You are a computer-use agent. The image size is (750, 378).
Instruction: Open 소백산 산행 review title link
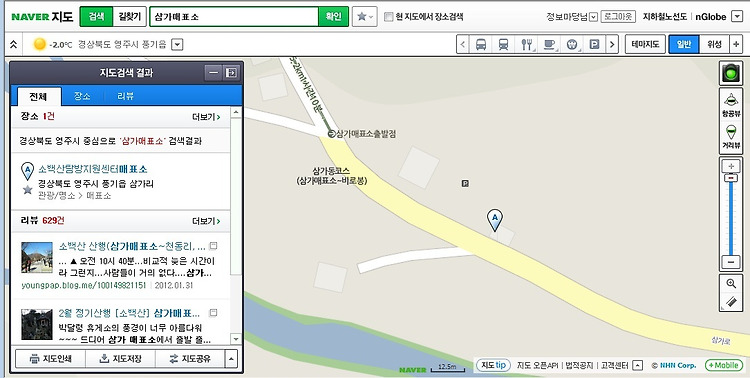tap(132, 246)
